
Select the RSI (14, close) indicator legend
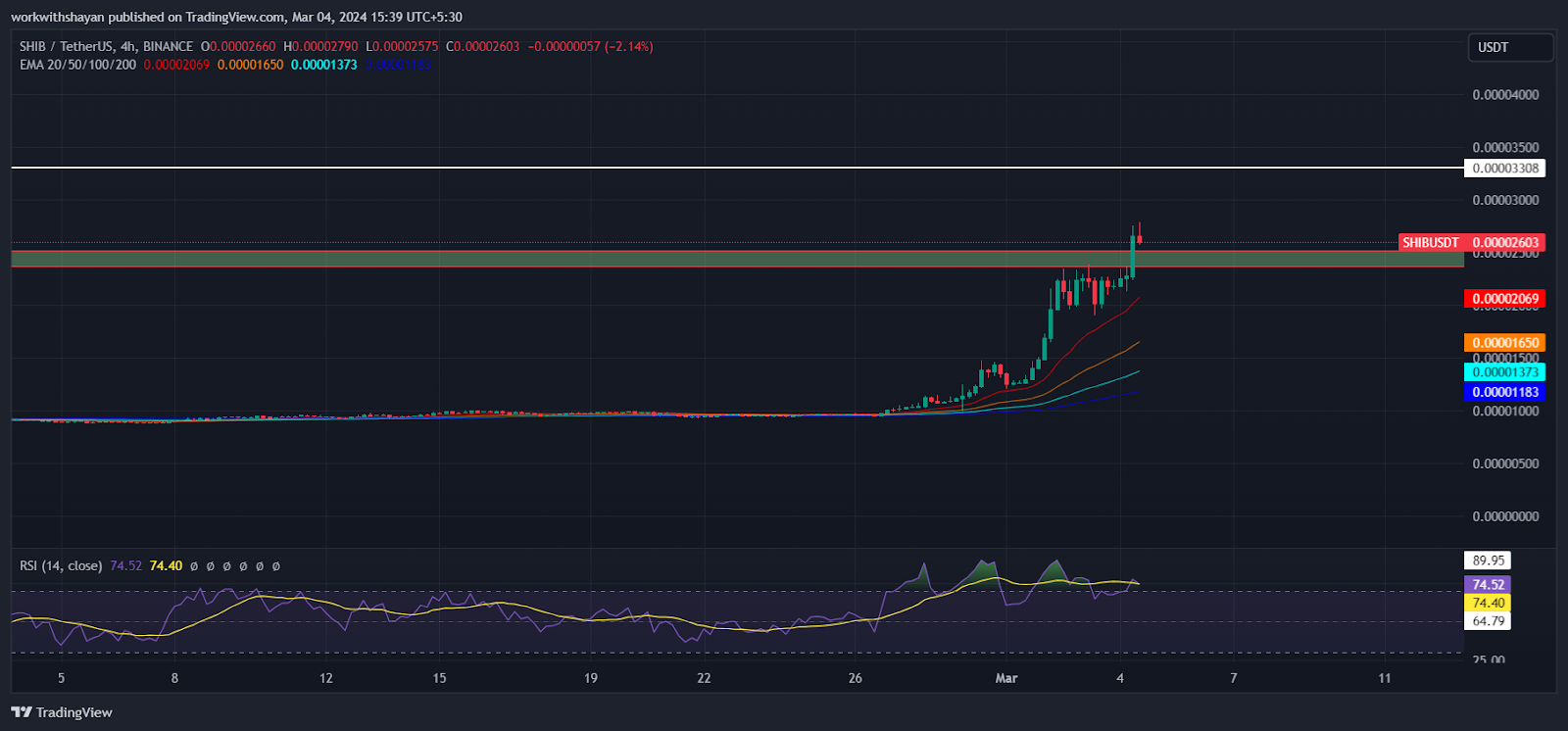[x=61, y=565]
